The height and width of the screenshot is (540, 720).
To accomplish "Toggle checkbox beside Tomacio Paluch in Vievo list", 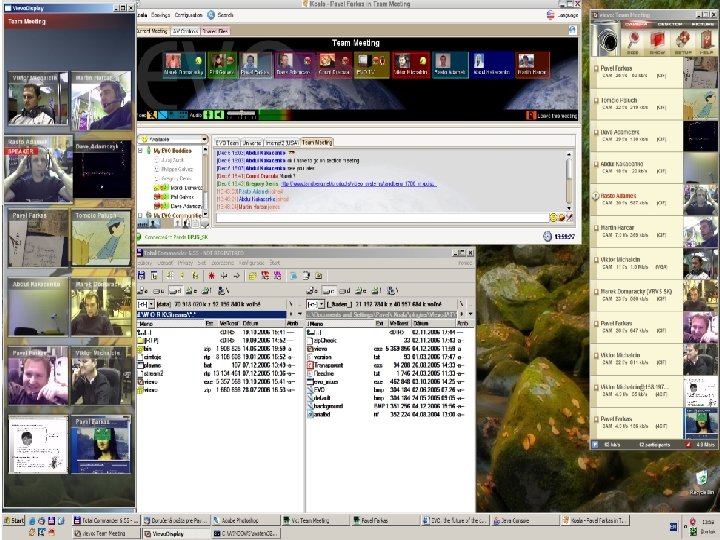I will (x=595, y=101).
